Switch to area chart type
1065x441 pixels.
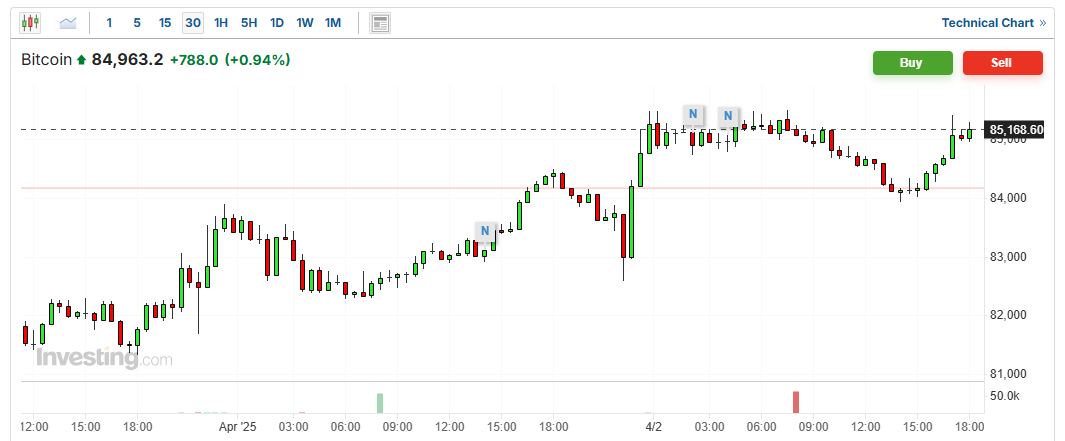click(68, 22)
